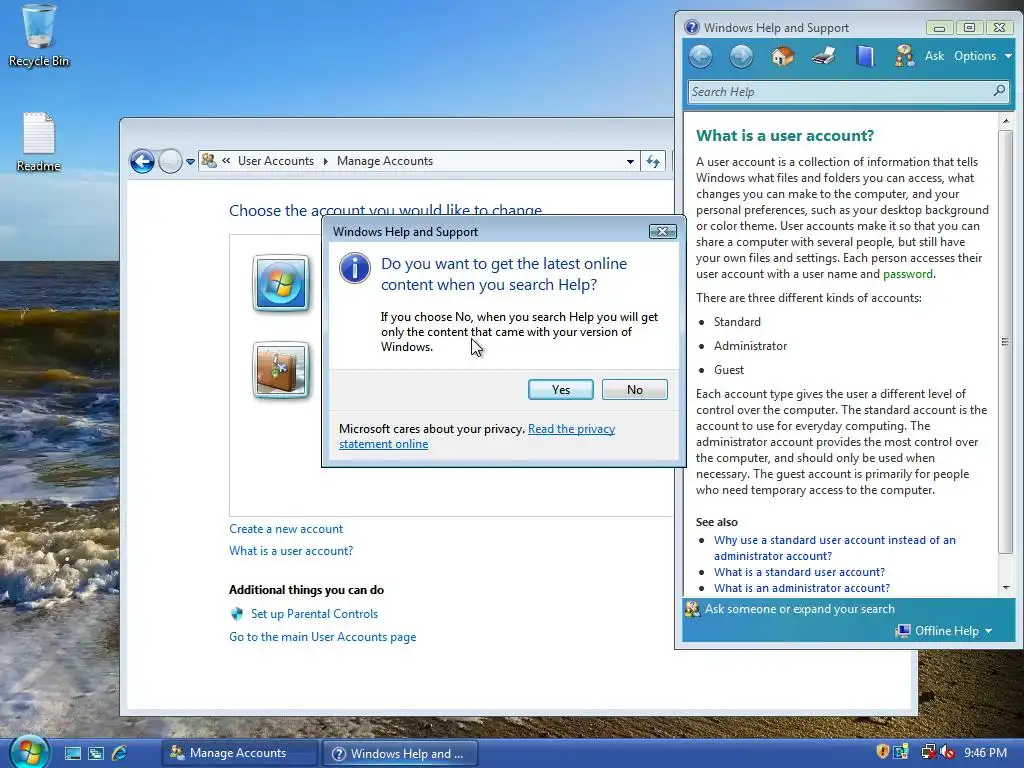Screen dimensions: 1024x768
Task: Open the Recycle Bin desktop icon
Action: tap(39, 36)
